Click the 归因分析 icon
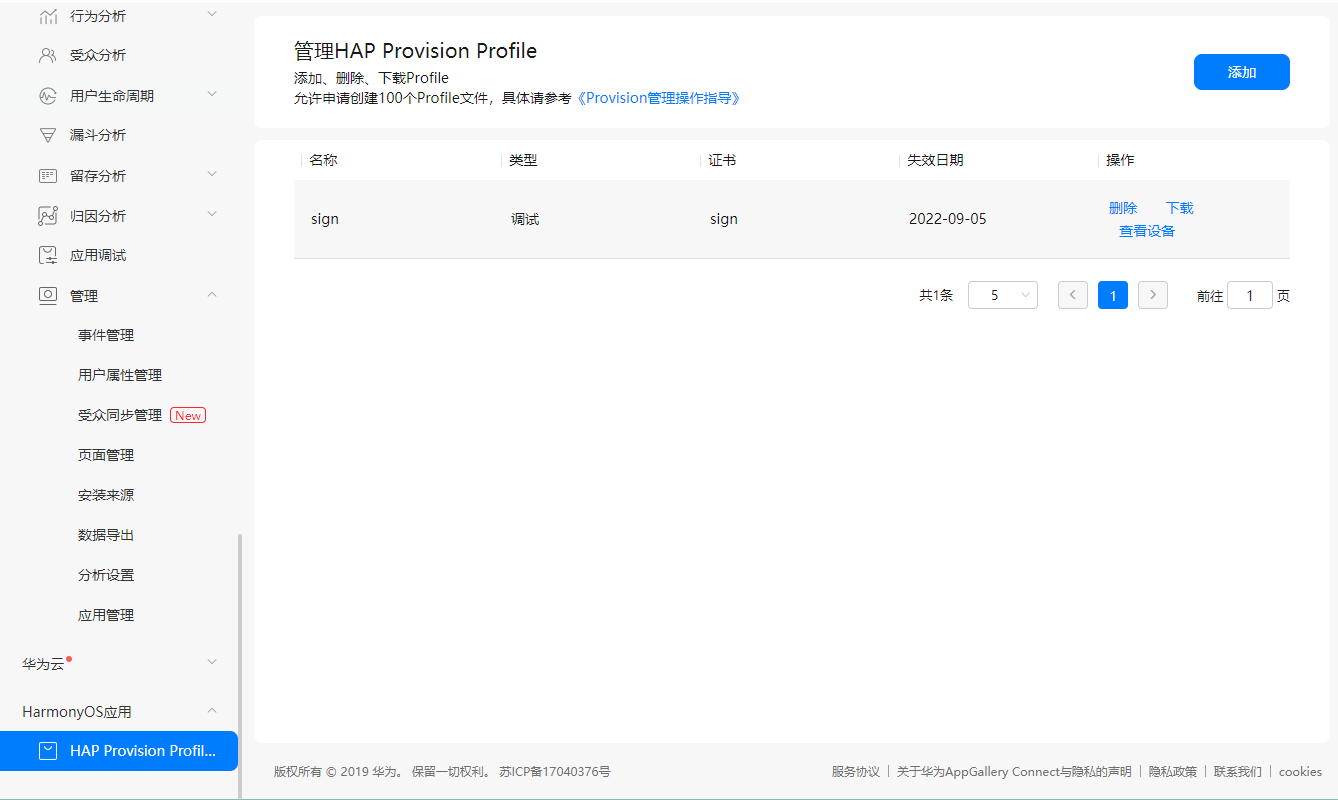1338x800 pixels. (48, 215)
